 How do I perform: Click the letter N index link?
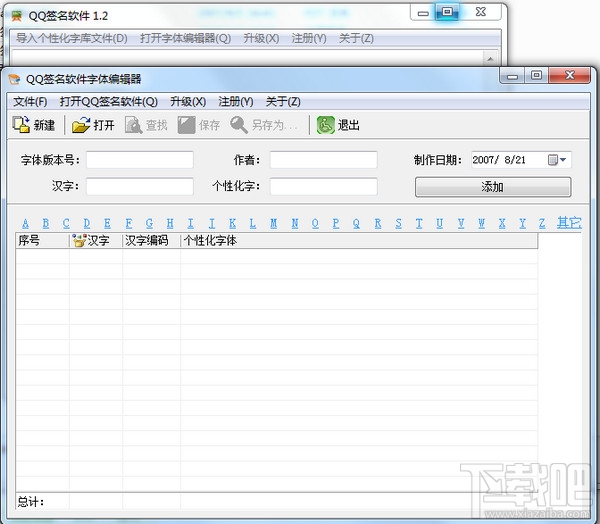295,223
